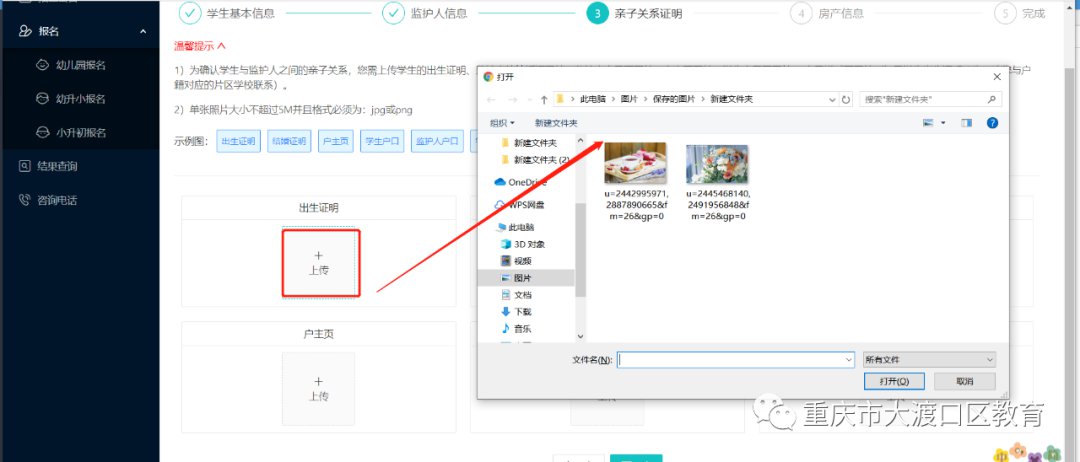1080x462 pixels.
Task: Collapse the 温馨提示 section
Action: (x=221, y=46)
